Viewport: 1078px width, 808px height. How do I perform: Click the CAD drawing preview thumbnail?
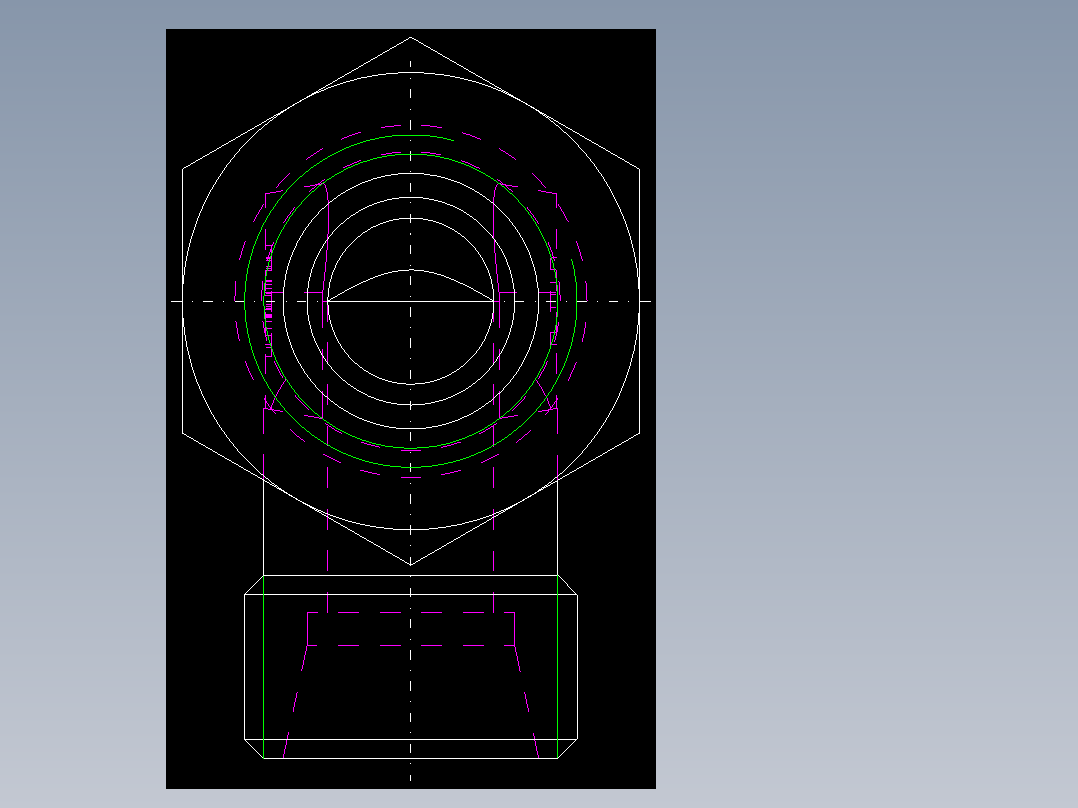tap(410, 408)
